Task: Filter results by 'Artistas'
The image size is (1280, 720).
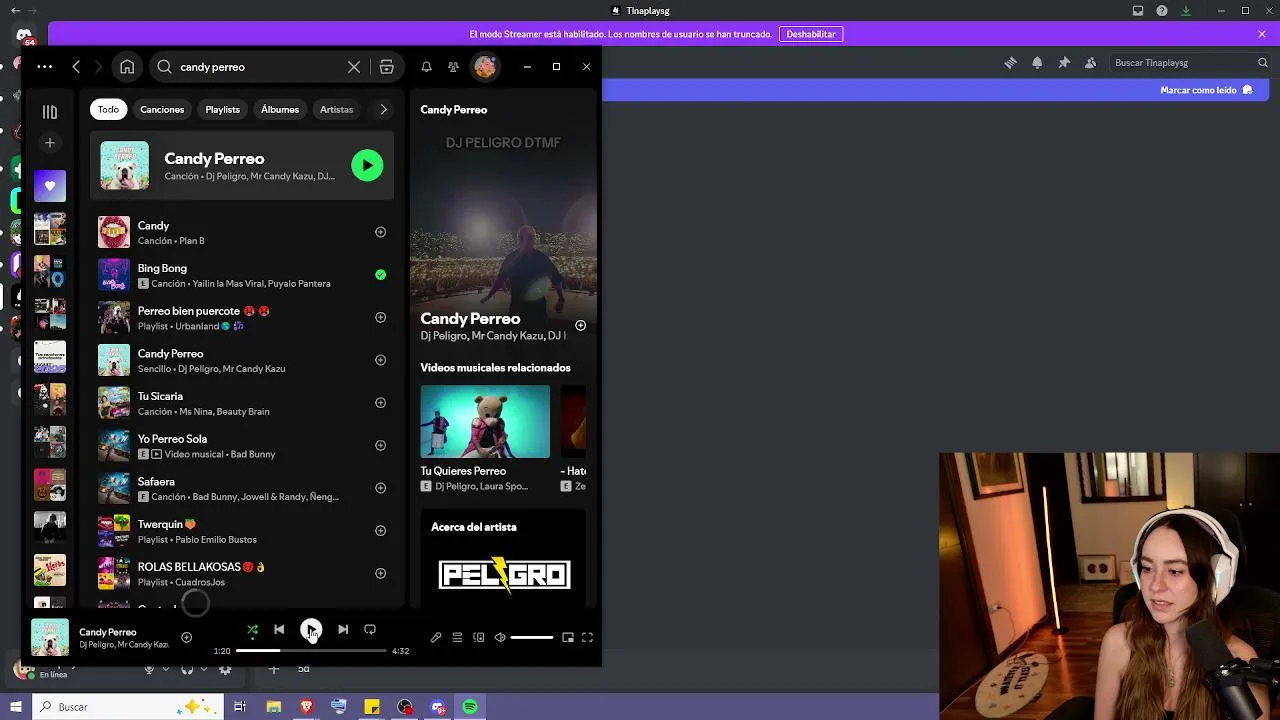Action: coord(336,109)
